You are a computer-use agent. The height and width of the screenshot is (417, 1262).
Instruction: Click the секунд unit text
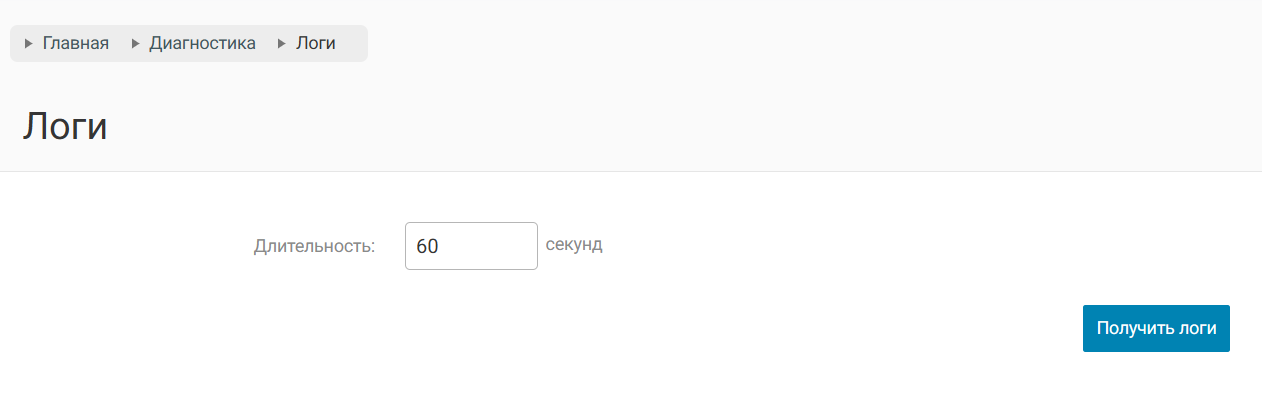click(574, 245)
